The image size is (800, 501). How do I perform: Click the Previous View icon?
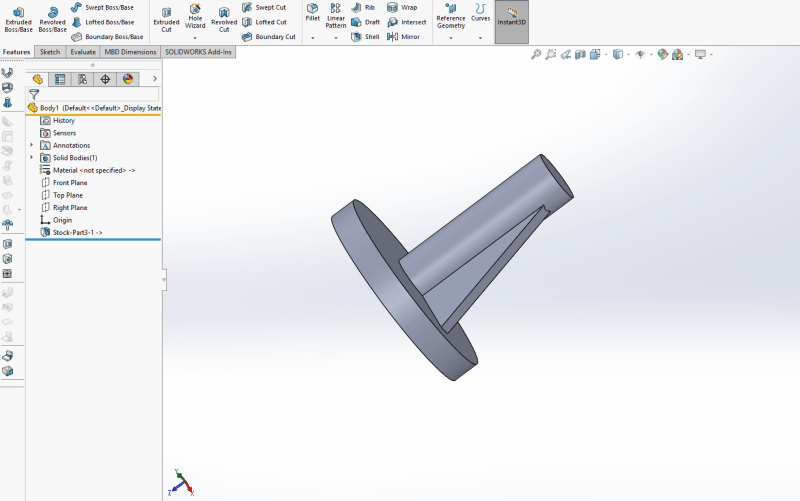pyautogui.click(x=565, y=54)
